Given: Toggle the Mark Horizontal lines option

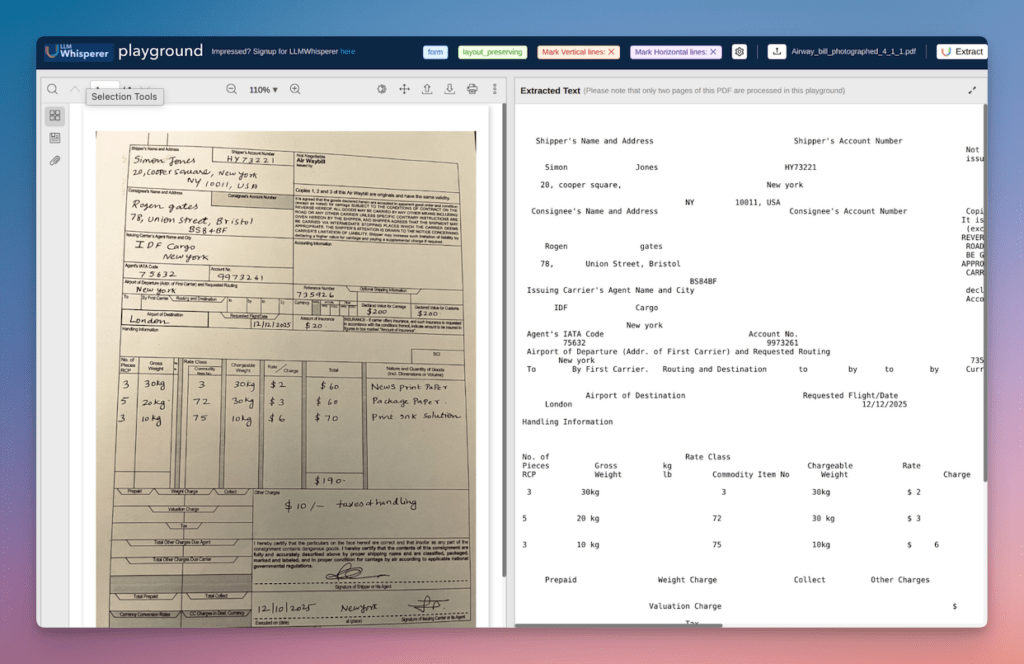Looking at the screenshot, I should (x=676, y=52).
